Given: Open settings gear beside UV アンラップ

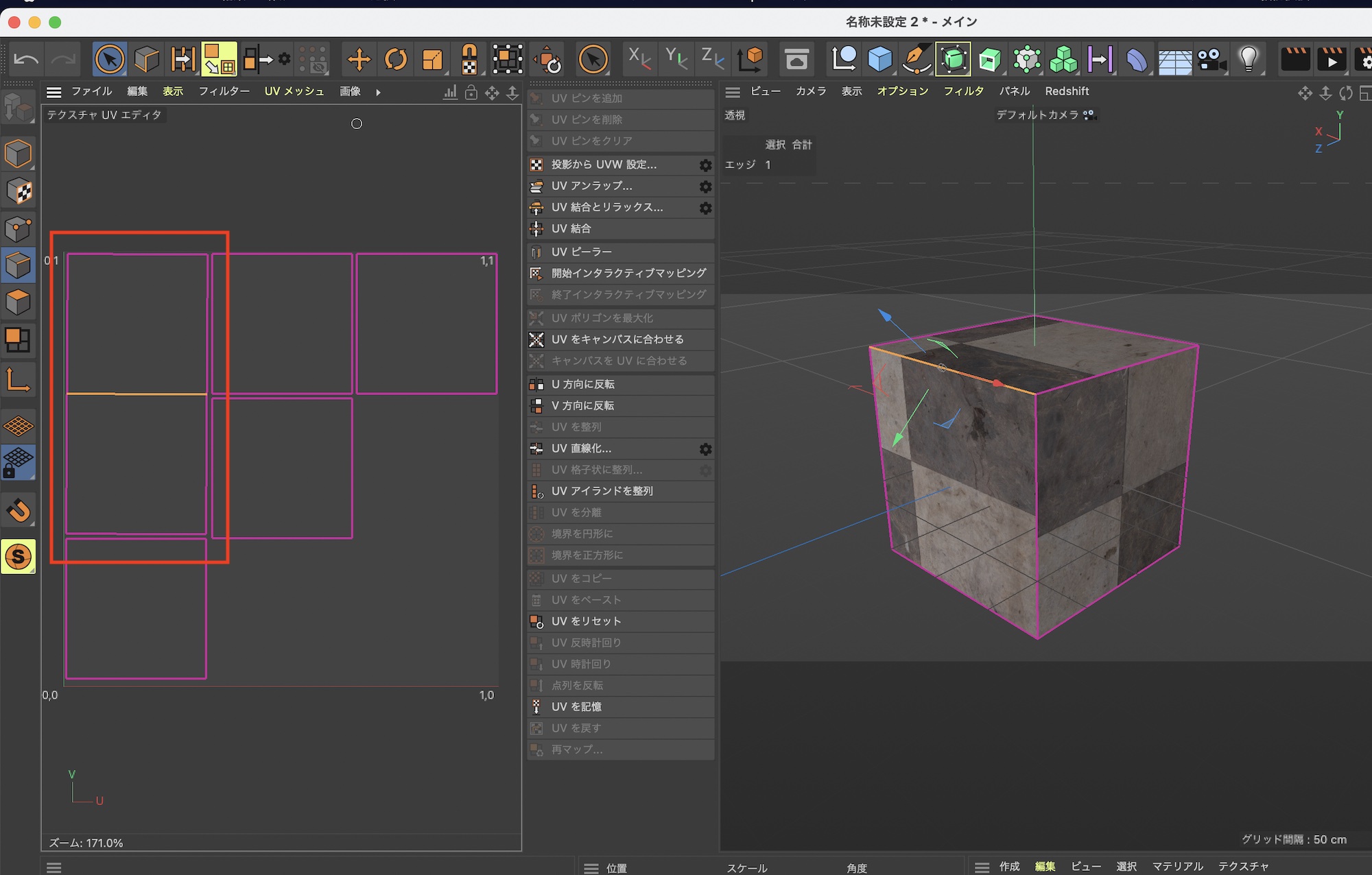Looking at the screenshot, I should pos(705,187).
